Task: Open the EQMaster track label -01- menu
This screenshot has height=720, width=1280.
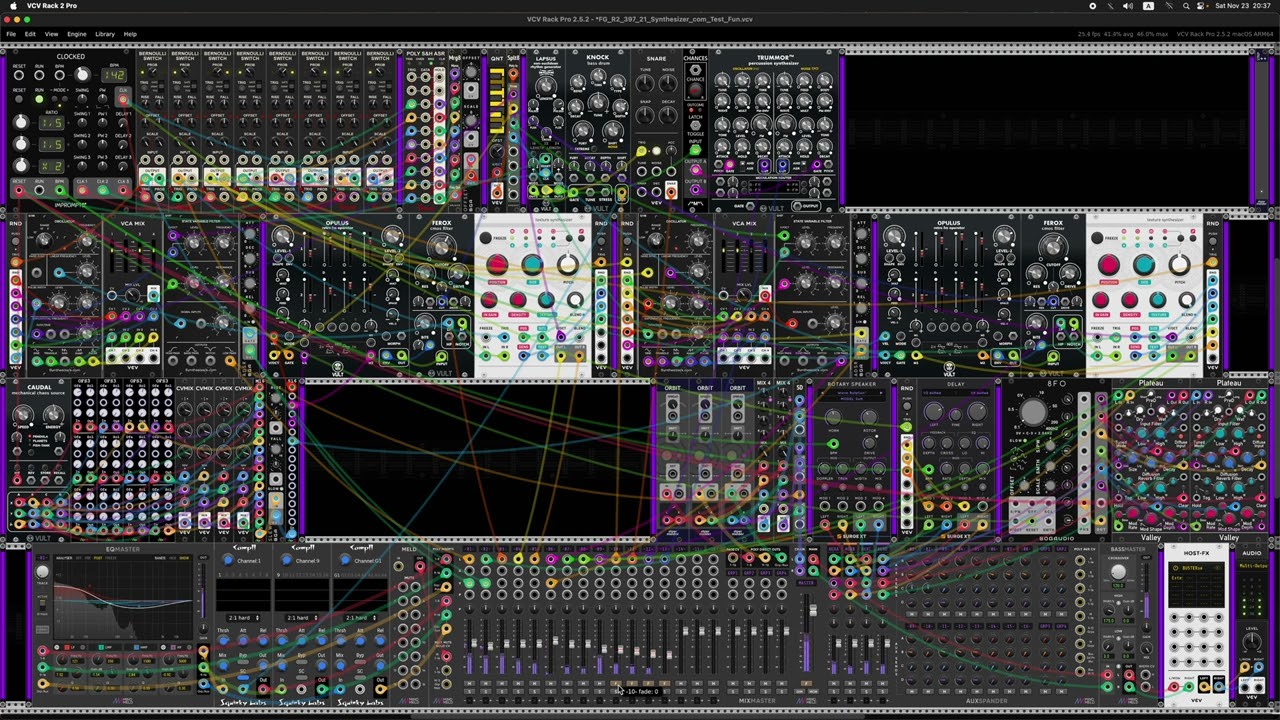Action: (42, 558)
